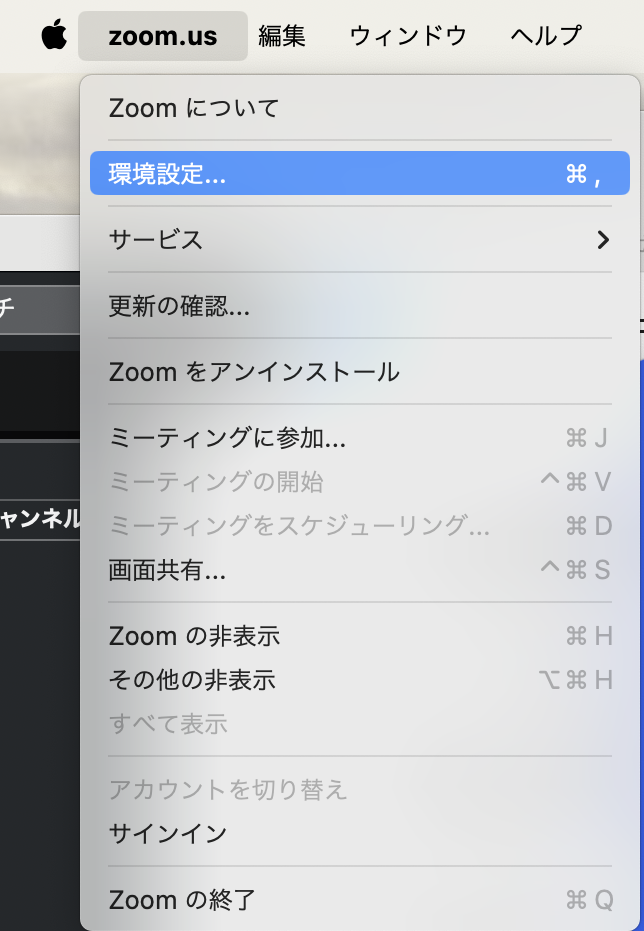Open the Apple menu icon
Viewport: 644px width, 931px height.
pyautogui.click(x=54, y=36)
